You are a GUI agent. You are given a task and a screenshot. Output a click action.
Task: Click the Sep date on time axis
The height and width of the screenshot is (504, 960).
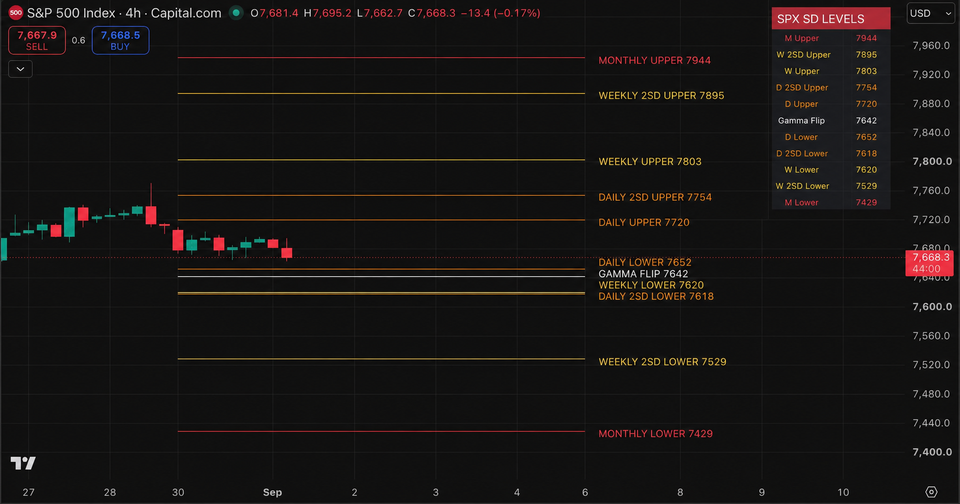coord(272,492)
